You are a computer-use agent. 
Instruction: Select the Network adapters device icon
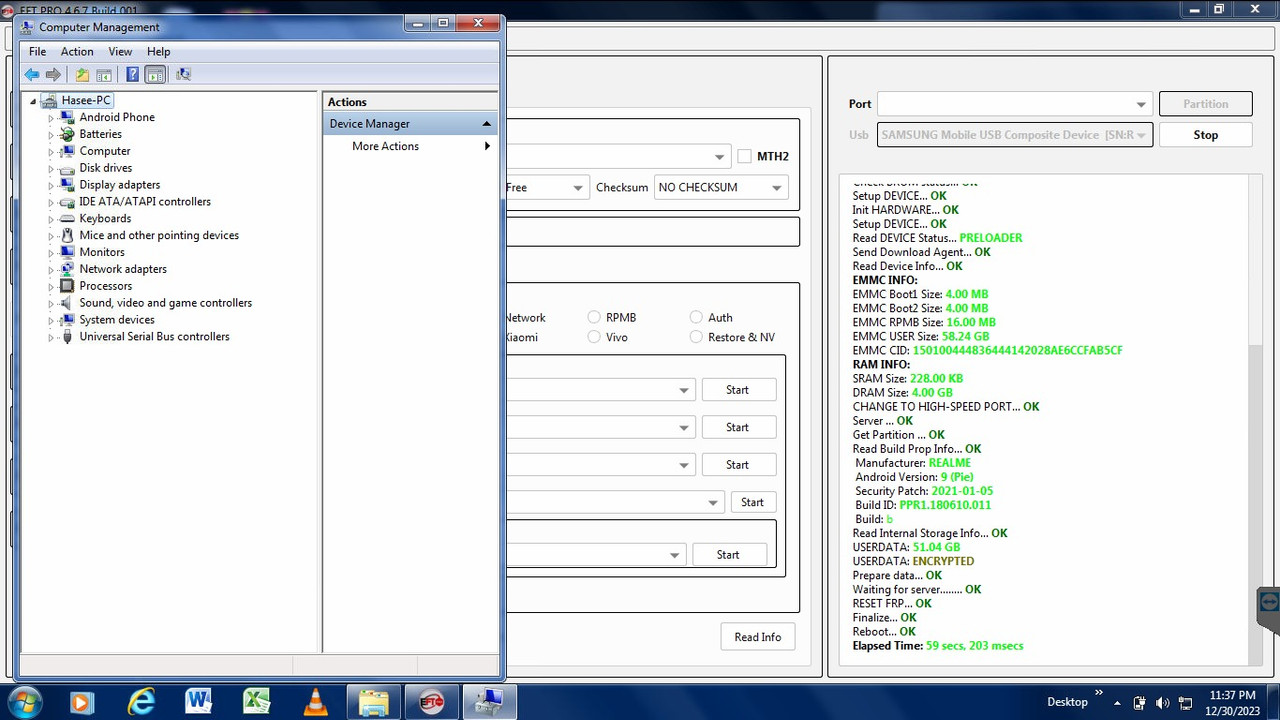pyautogui.click(x=67, y=269)
